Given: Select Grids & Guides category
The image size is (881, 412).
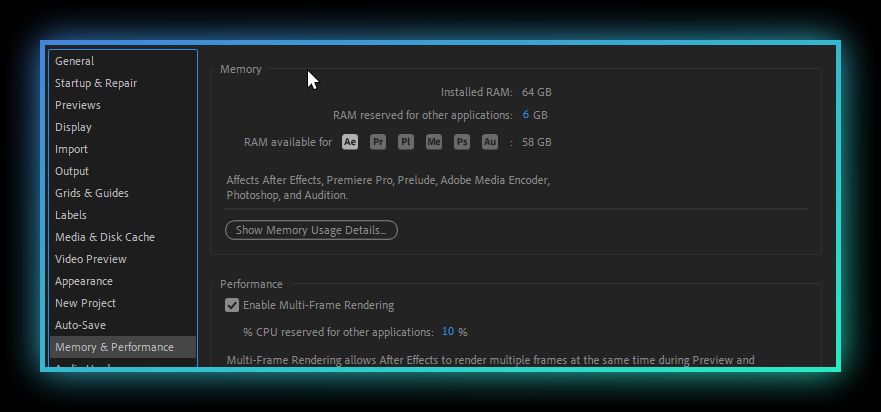Looking at the screenshot, I should coord(123,193).
